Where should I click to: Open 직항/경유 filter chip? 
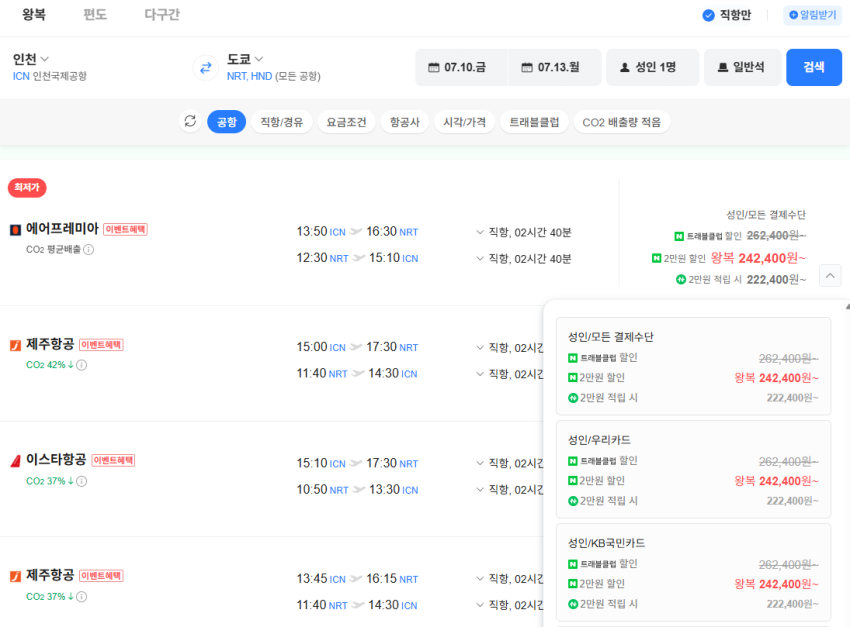point(281,122)
